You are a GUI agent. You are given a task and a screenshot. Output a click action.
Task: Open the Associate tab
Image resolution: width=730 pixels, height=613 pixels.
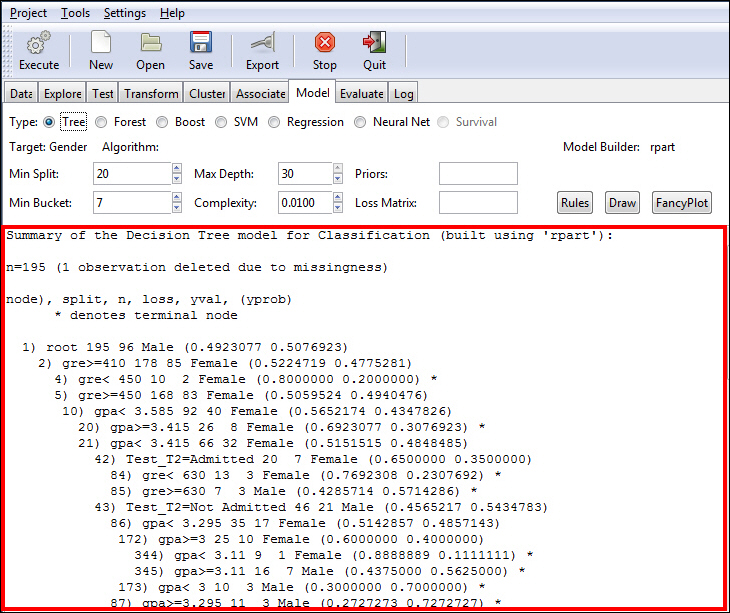point(260,94)
